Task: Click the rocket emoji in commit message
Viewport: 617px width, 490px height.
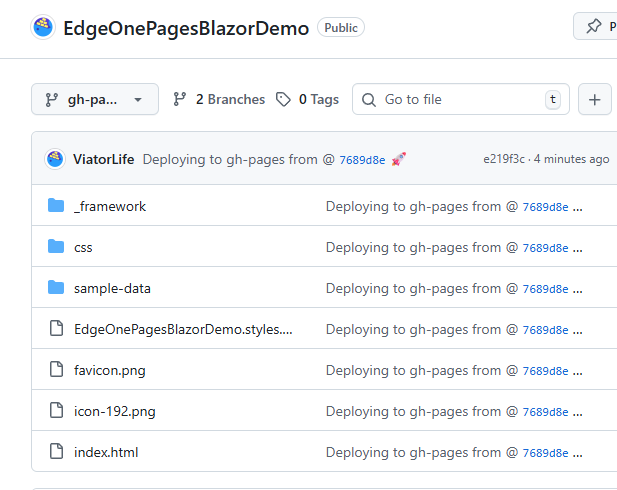Action: (398, 159)
